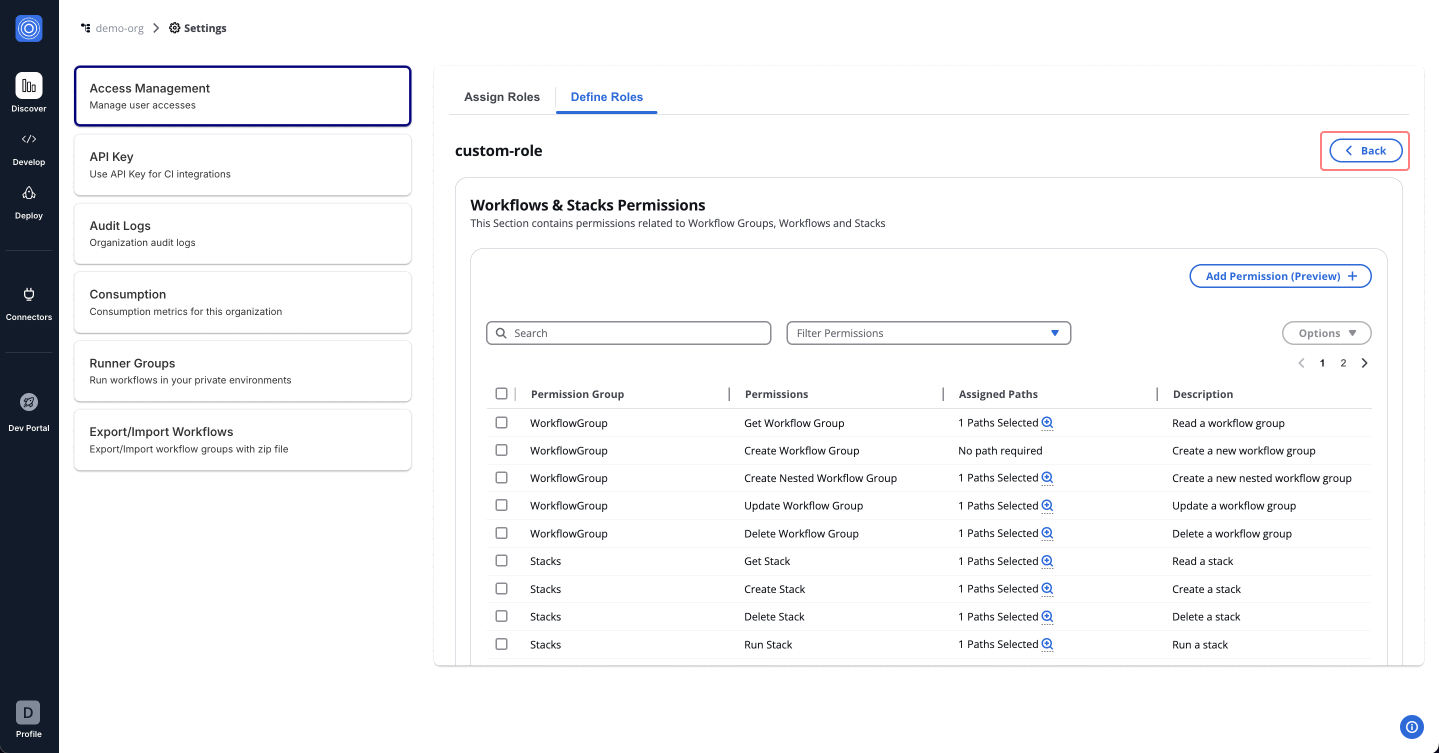Go to next page using right chevron
1439x753 pixels.
[x=1365, y=363]
